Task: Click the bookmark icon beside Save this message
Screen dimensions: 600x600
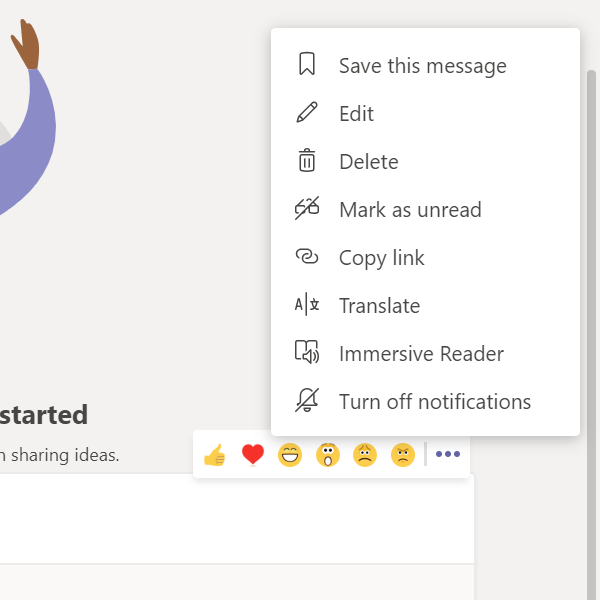Action: (x=307, y=64)
